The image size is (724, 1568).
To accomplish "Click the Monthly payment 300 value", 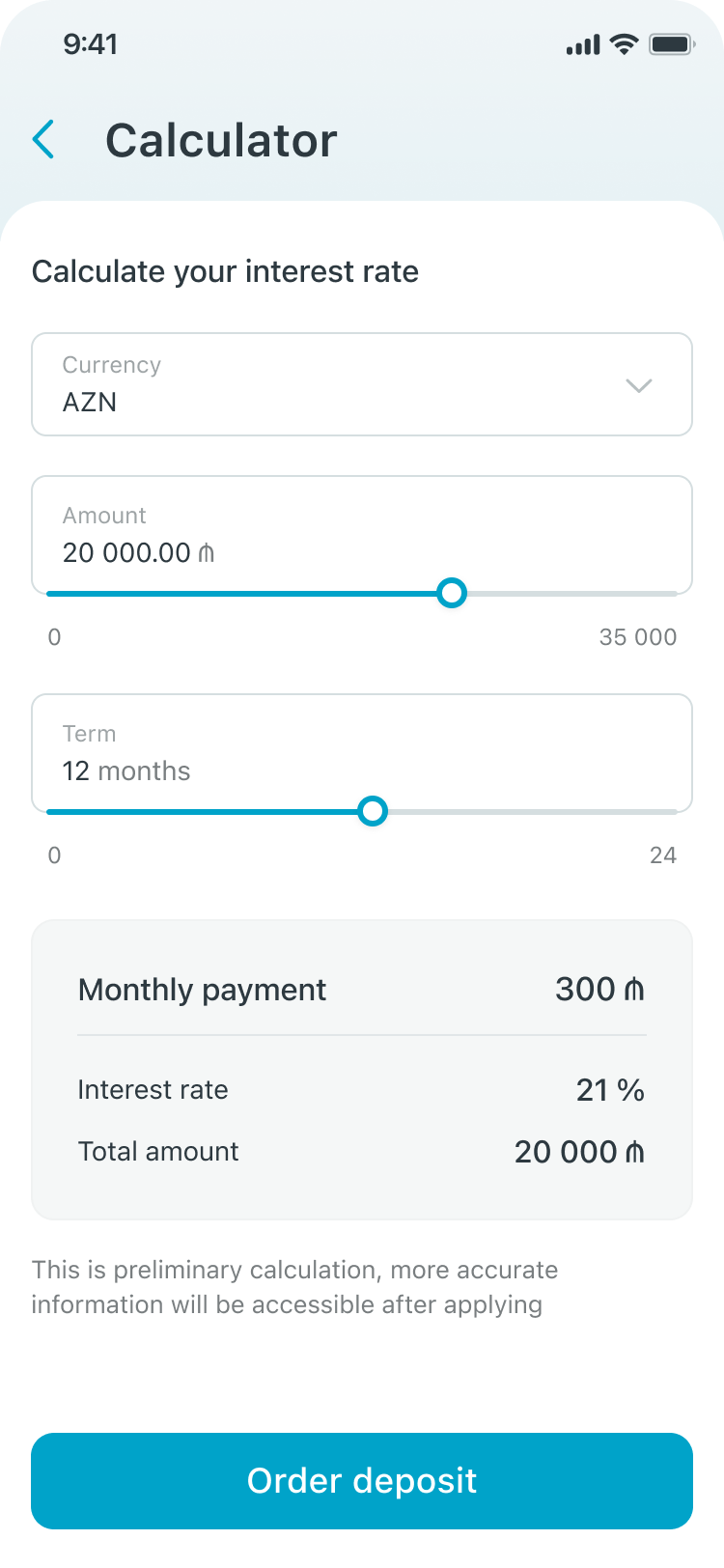I will coord(599,990).
